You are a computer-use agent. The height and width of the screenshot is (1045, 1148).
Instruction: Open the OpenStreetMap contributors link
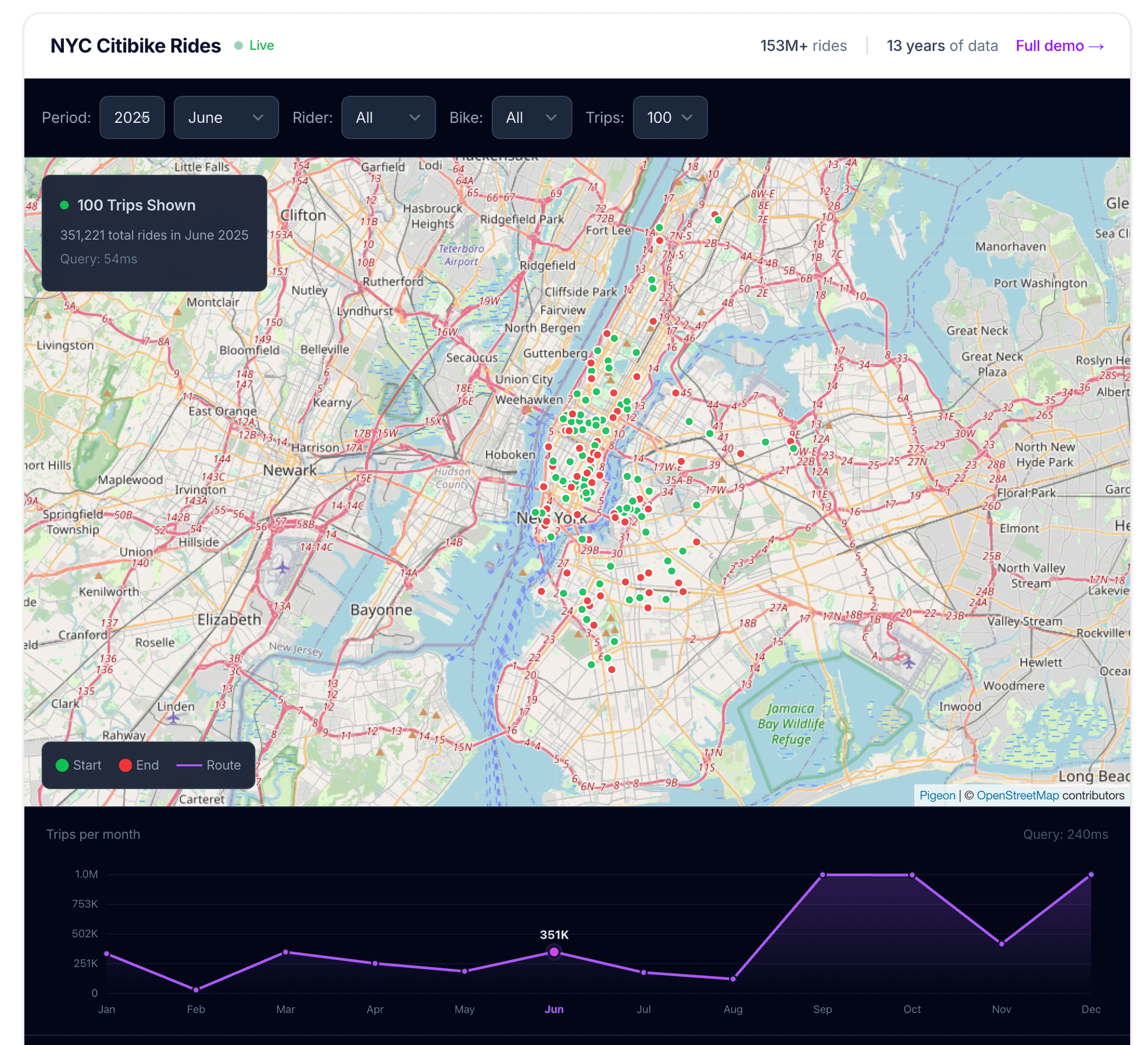(x=1019, y=795)
